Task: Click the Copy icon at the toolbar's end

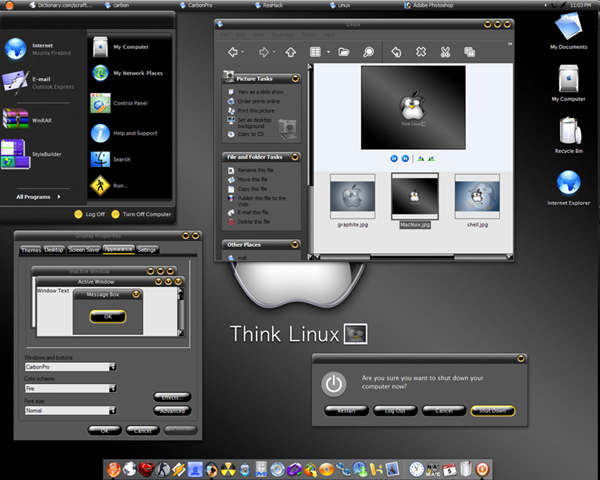Action: coord(470,52)
